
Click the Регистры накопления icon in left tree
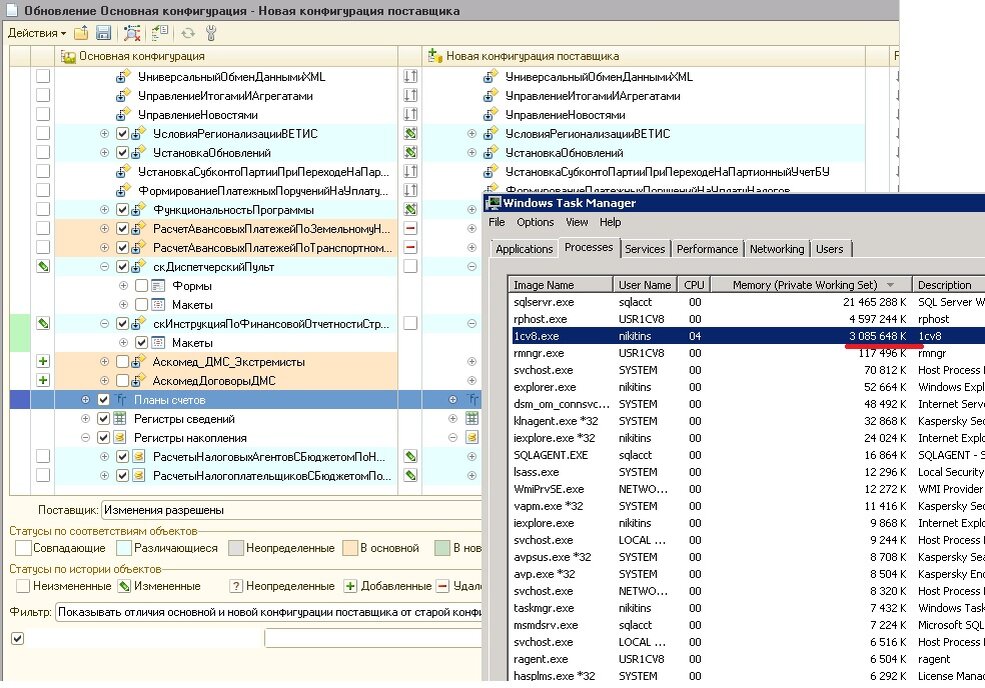(121, 438)
